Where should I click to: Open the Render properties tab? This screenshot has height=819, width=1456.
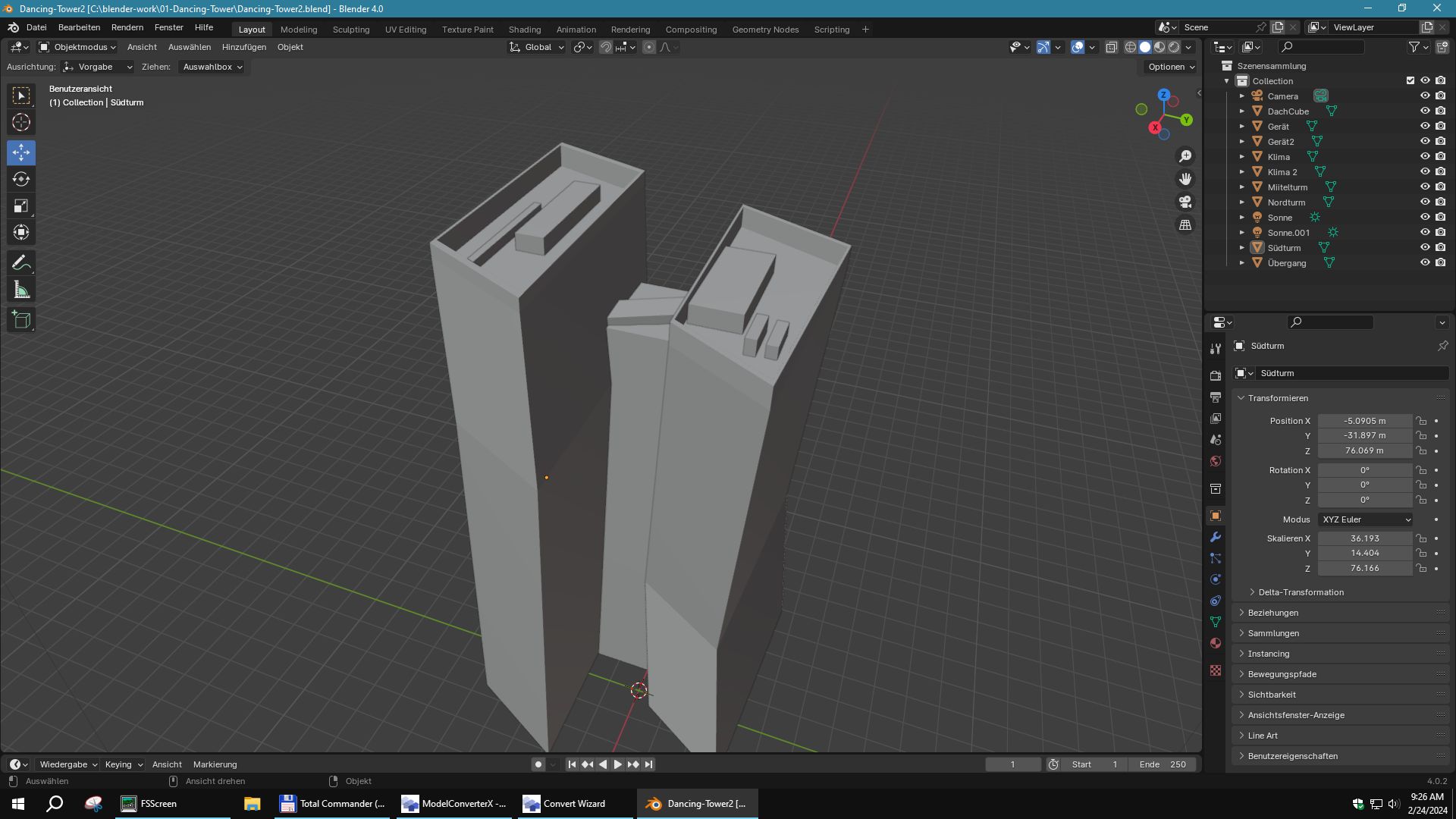click(1216, 376)
